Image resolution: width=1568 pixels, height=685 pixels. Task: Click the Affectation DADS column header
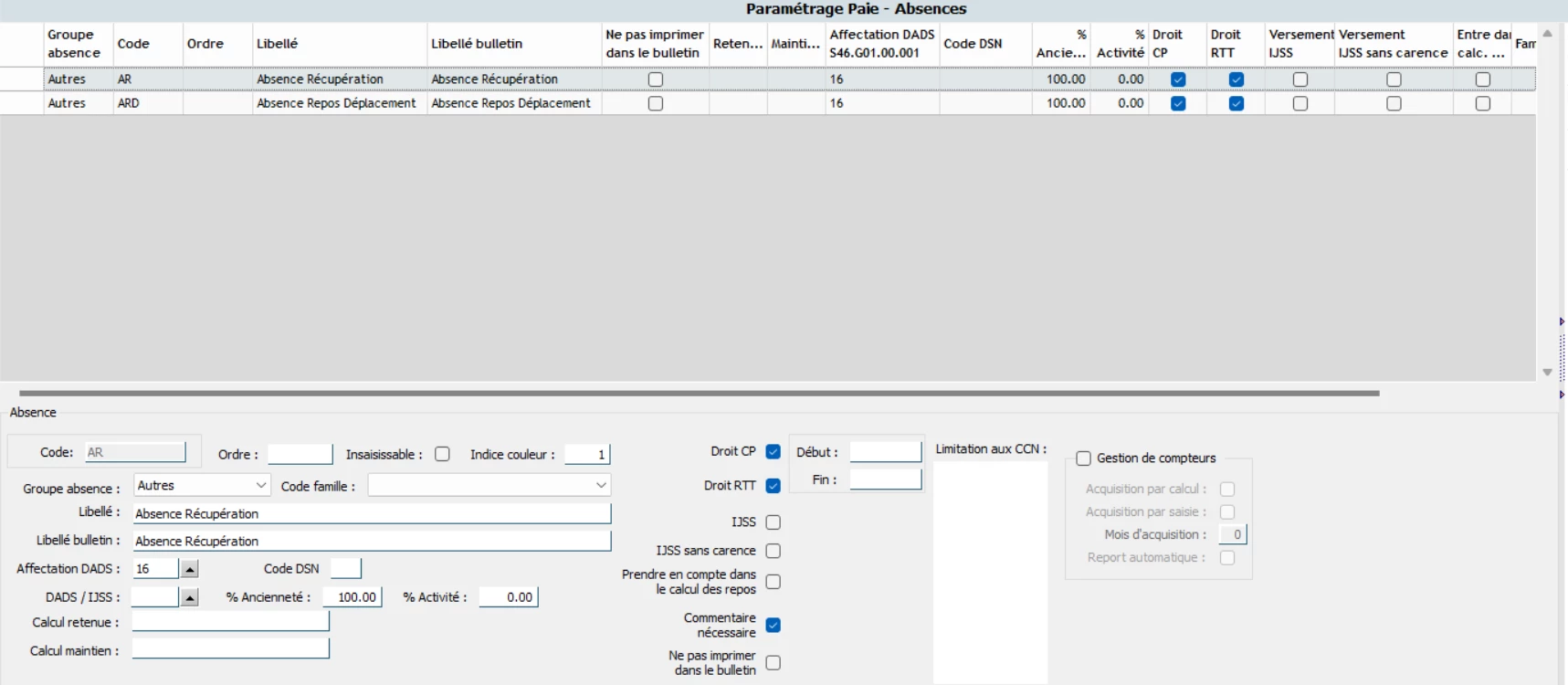click(x=882, y=44)
